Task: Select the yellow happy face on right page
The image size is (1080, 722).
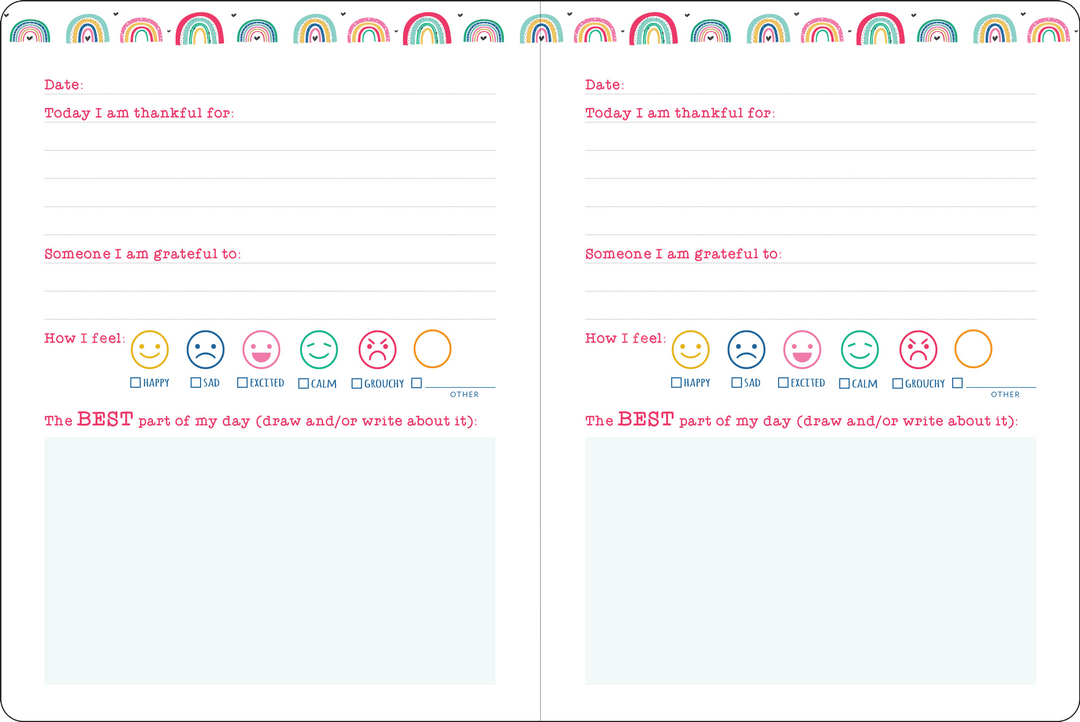Action: pyautogui.click(x=690, y=349)
